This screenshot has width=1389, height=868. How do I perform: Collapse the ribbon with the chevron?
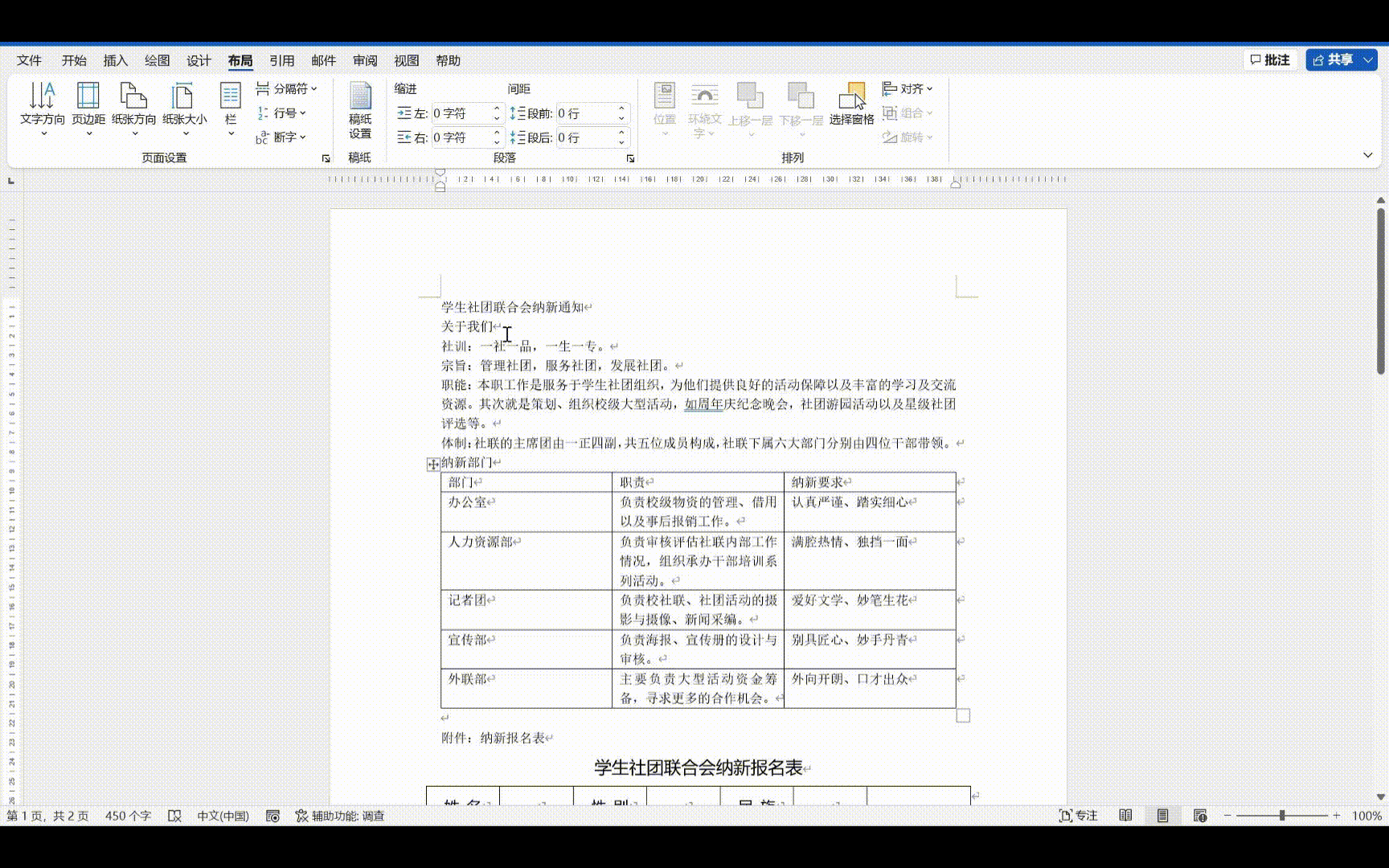[x=1368, y=155]
